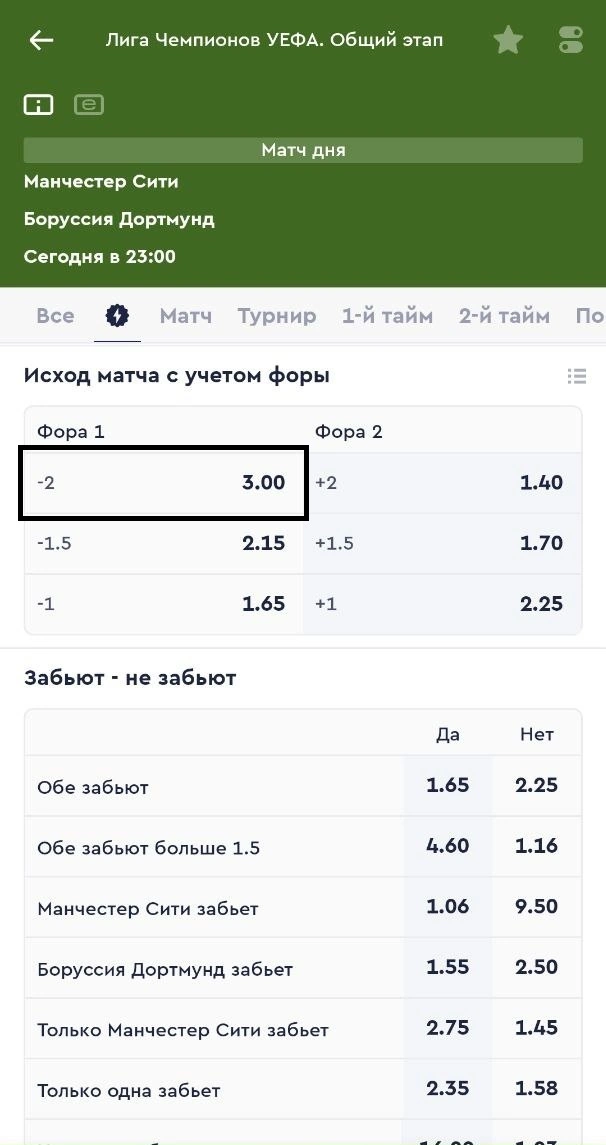Choose Да for Только одна забьет 2.35

(447, 1090)
